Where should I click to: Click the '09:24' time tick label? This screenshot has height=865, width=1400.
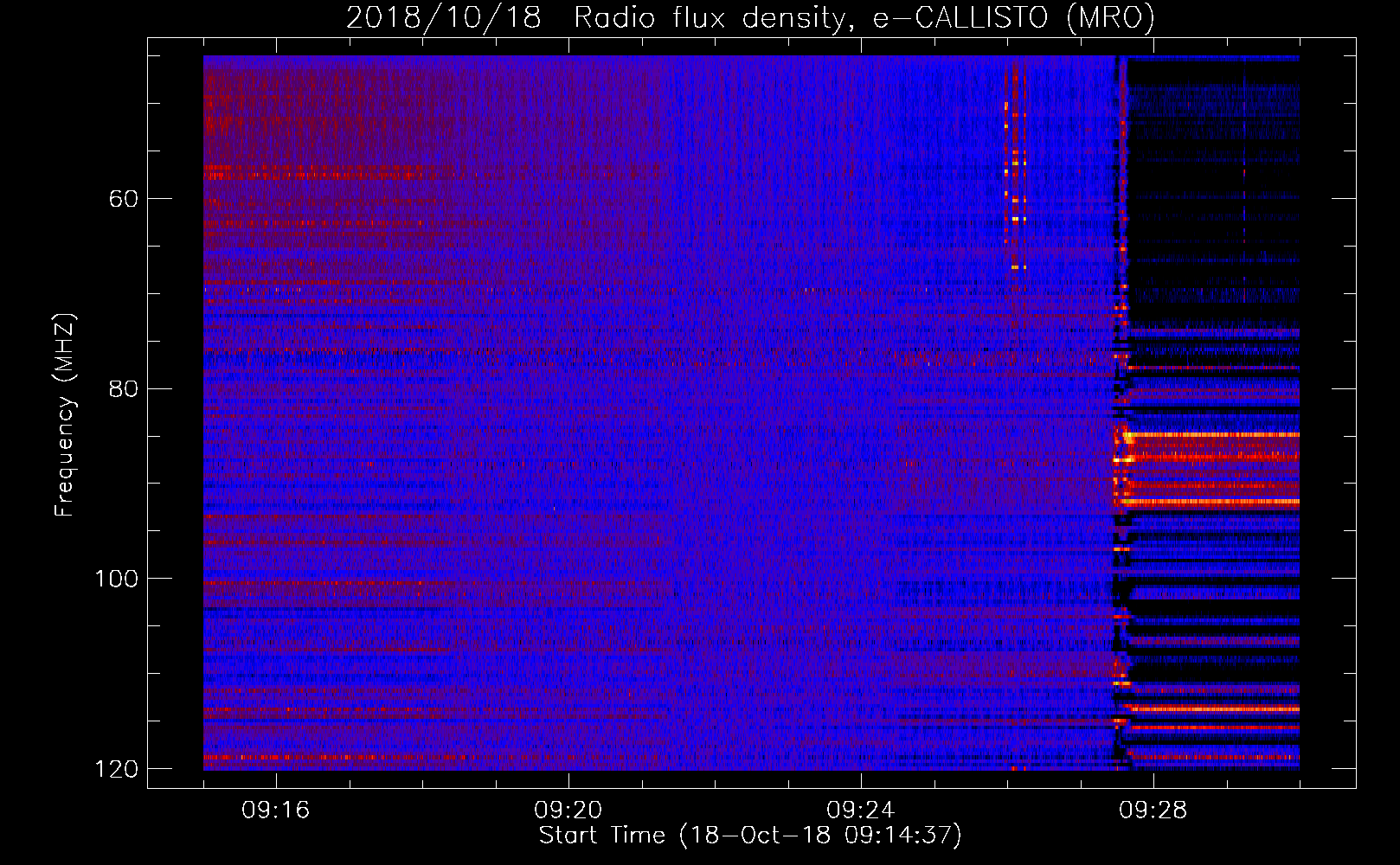[x=861, y=810]
